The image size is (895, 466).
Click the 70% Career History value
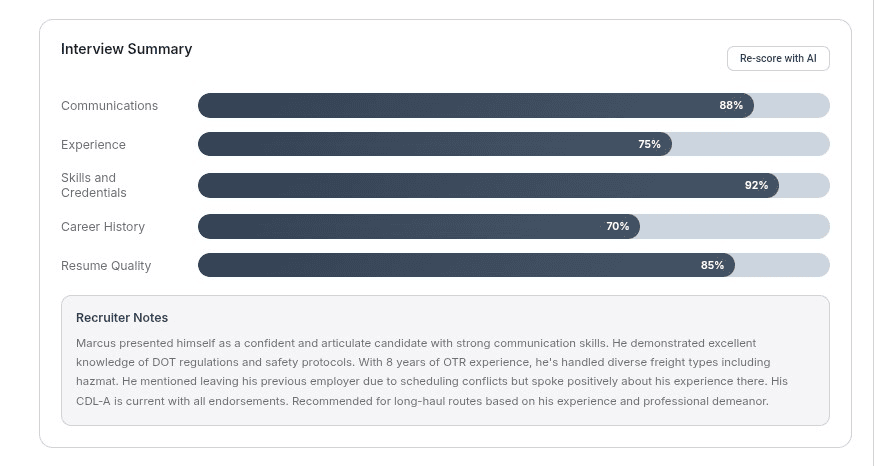pyautogui.click(x=617, y=226)
